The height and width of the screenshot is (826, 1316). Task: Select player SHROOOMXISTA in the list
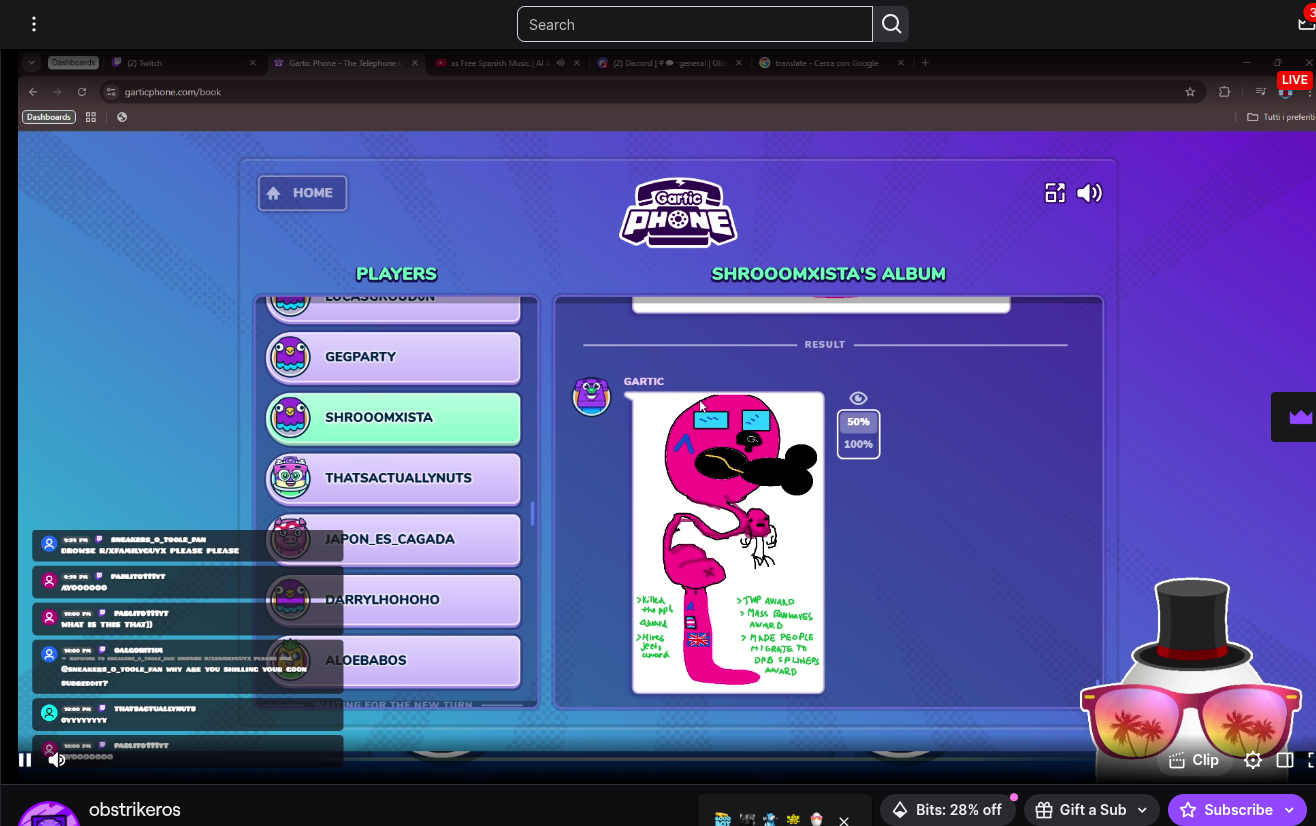(393, 418)
